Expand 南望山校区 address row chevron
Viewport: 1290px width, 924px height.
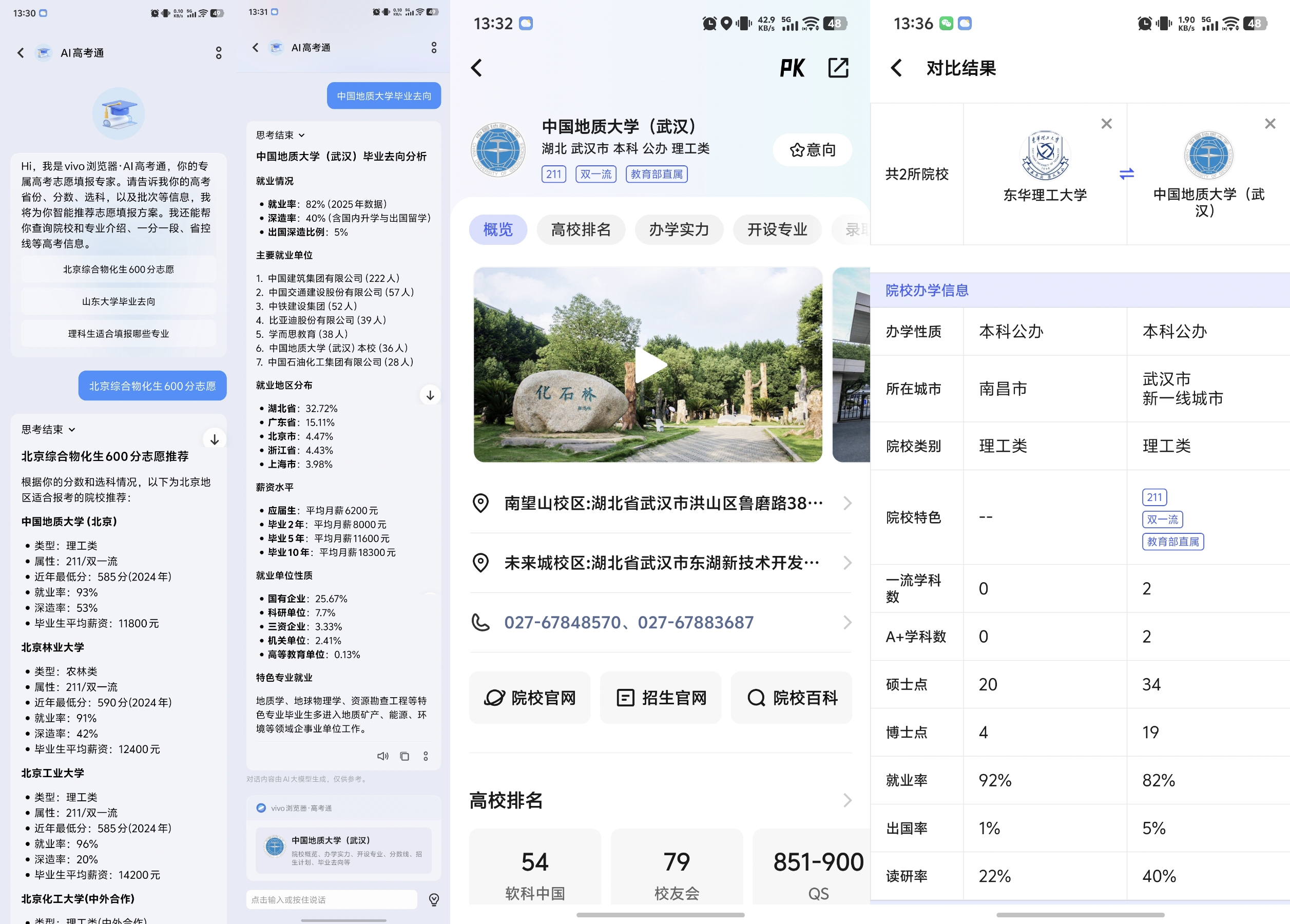point(848,503)
